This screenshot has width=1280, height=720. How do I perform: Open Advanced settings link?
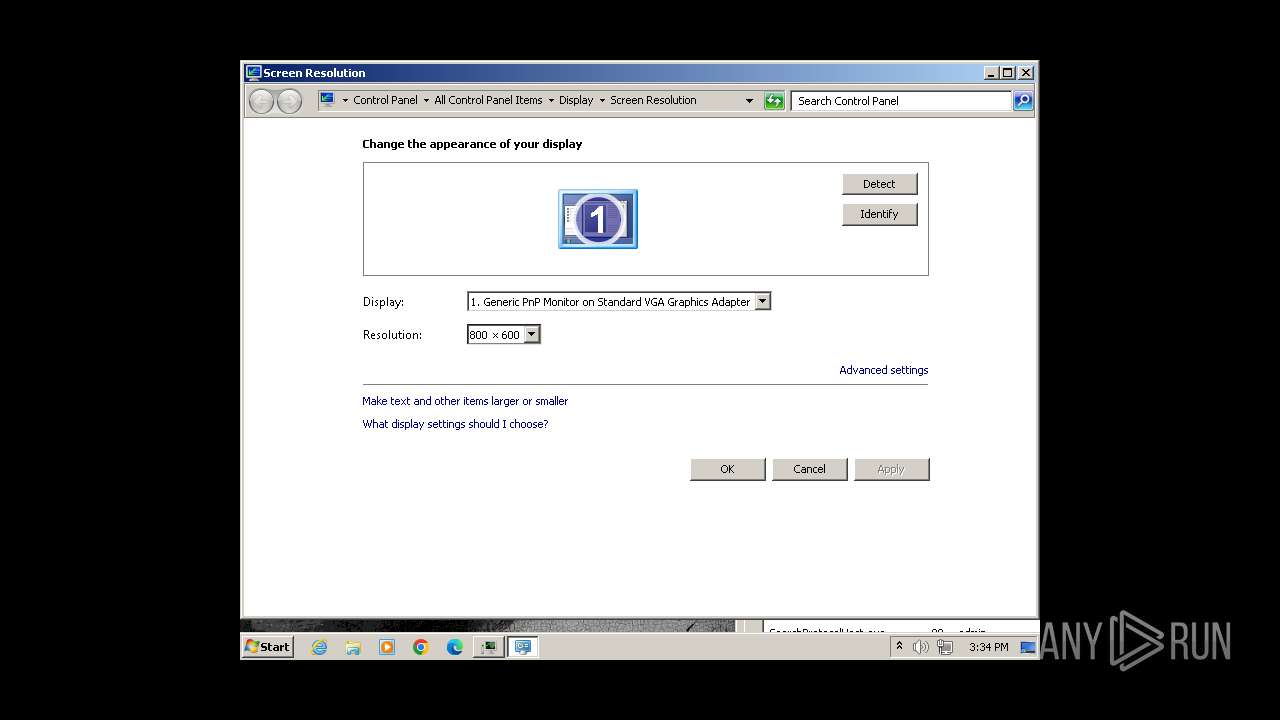tap(884, 370)
